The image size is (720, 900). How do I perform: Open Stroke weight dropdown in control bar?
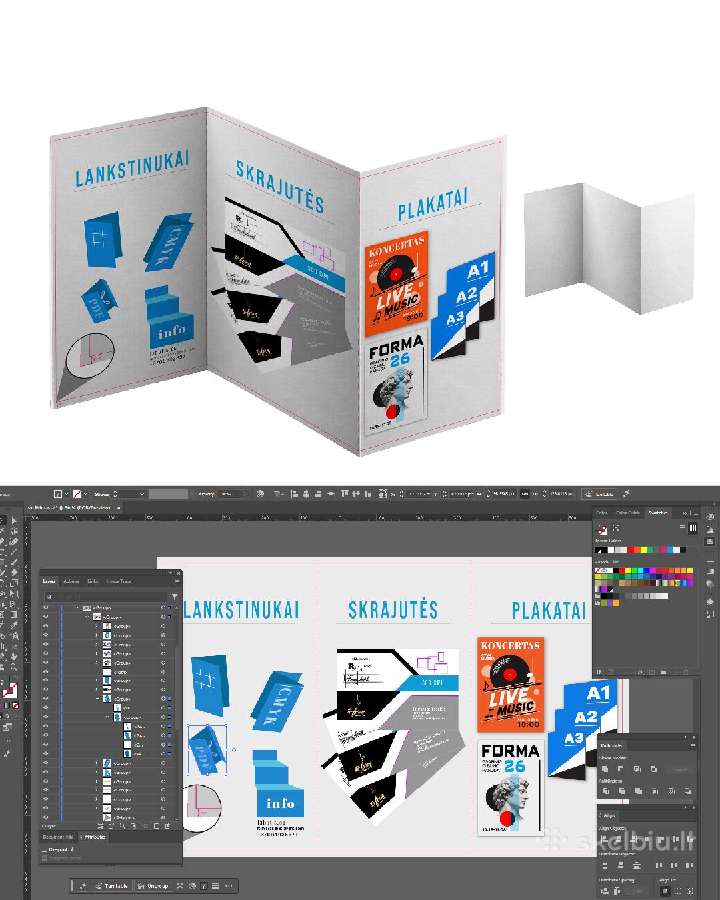point(142,494)
